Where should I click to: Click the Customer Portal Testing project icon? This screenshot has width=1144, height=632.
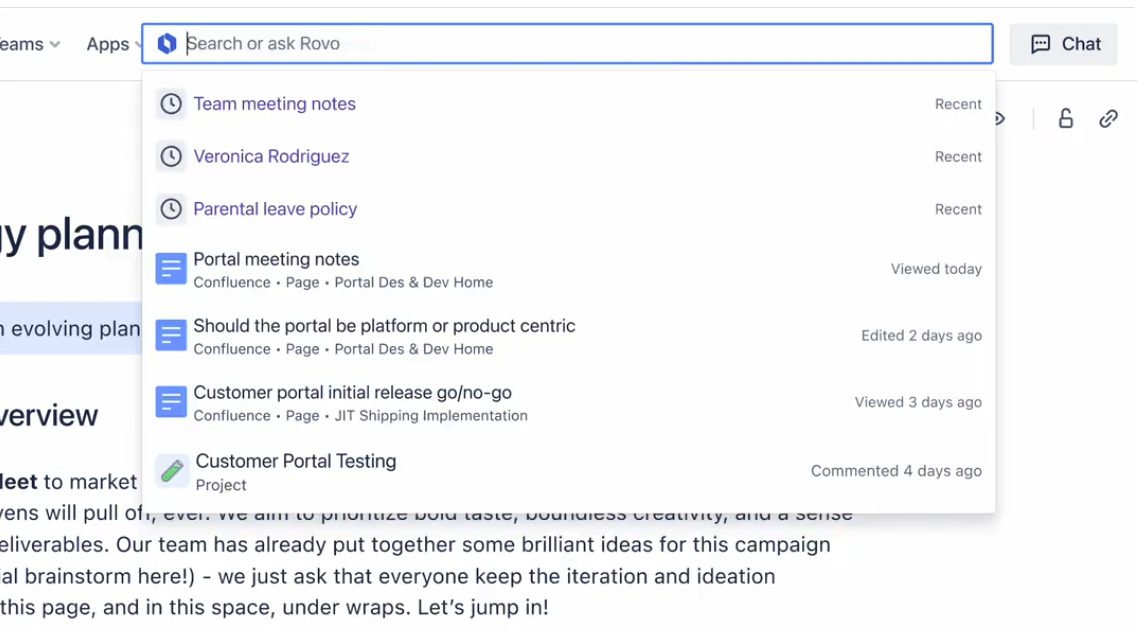[x=172, y=471]
